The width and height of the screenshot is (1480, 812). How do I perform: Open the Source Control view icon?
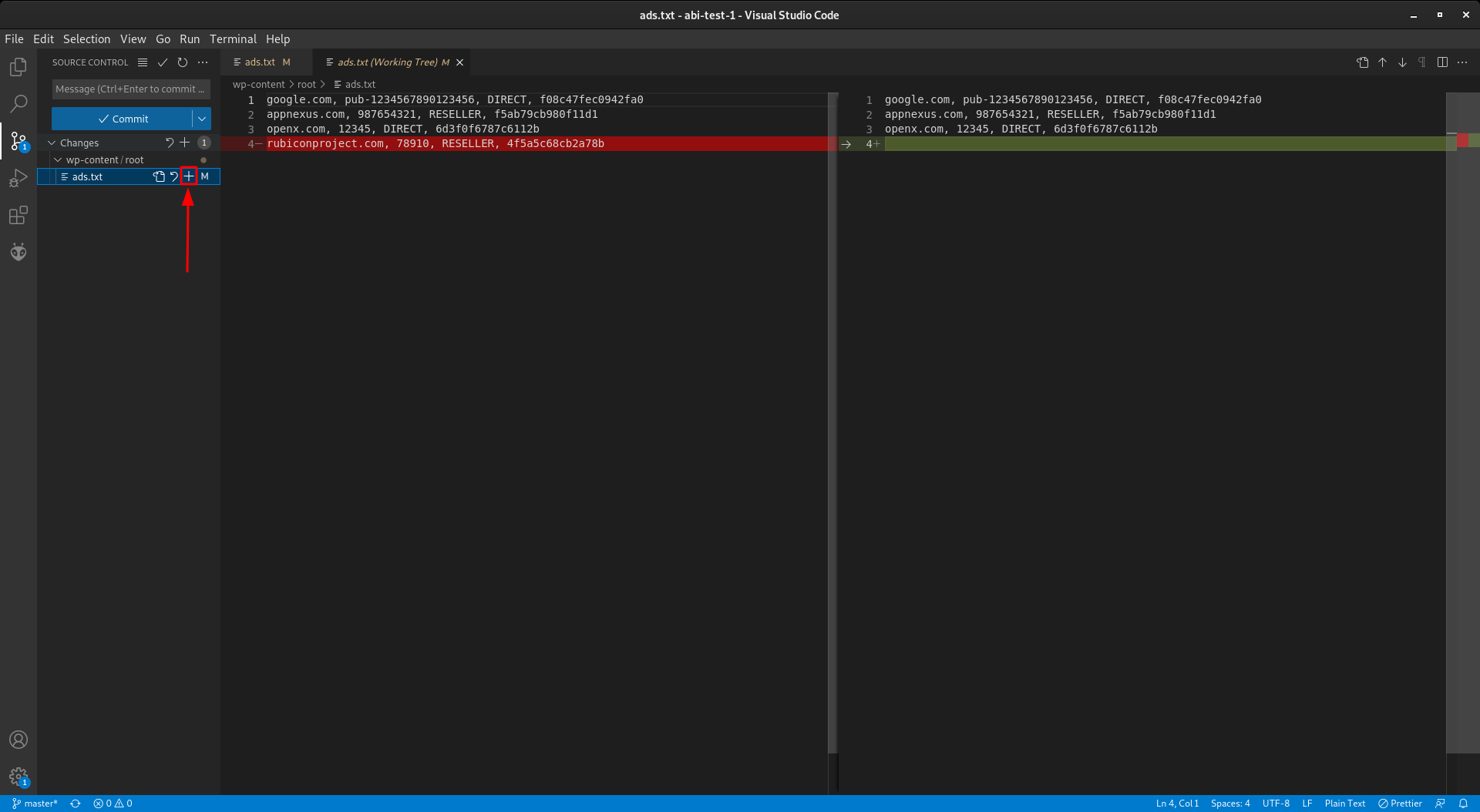pyautogui.click(x=18, y=141)
